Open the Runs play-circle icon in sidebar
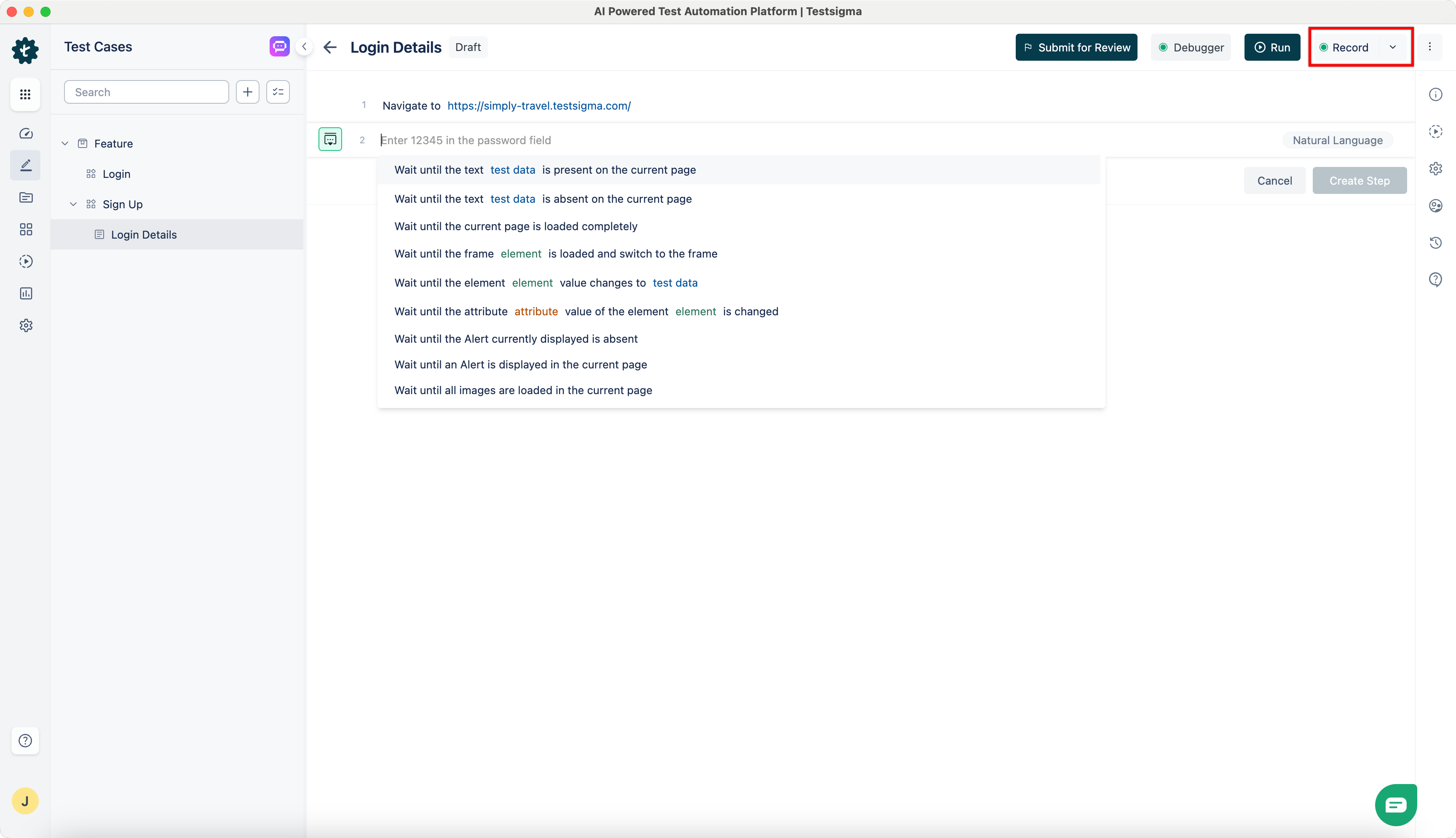1456x838 pixels. (x=25, y=261)
